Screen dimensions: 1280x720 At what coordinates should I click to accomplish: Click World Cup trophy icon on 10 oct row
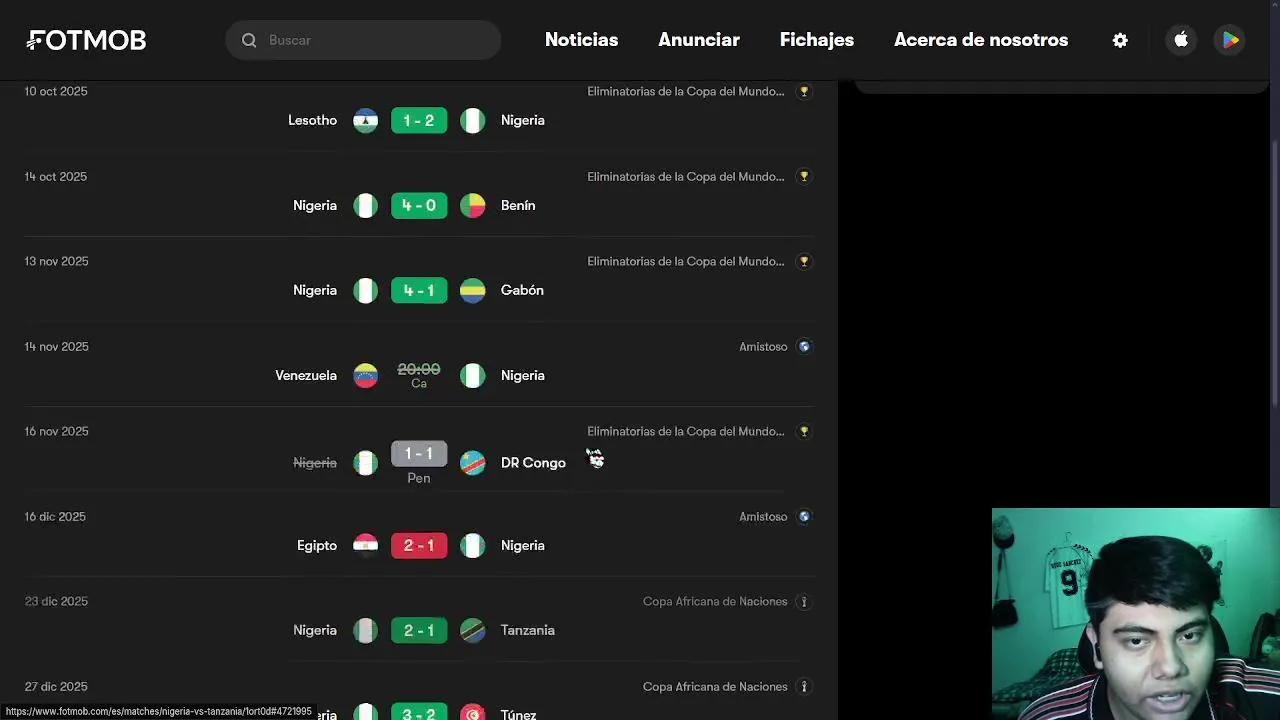(x=804, y=91)
